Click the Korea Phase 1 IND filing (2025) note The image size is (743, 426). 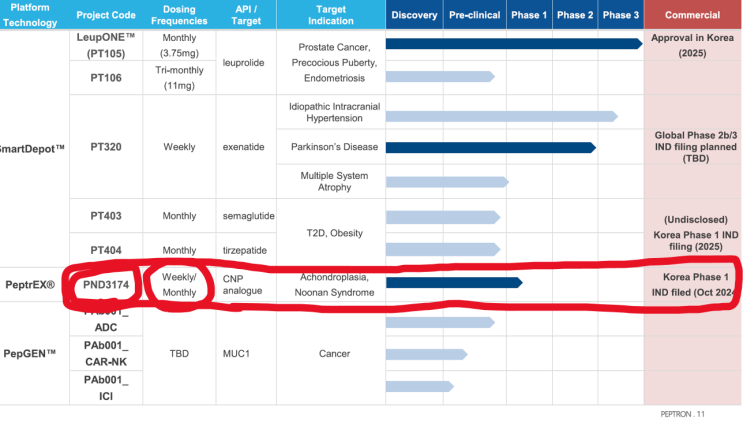click(x=695, y=241)
